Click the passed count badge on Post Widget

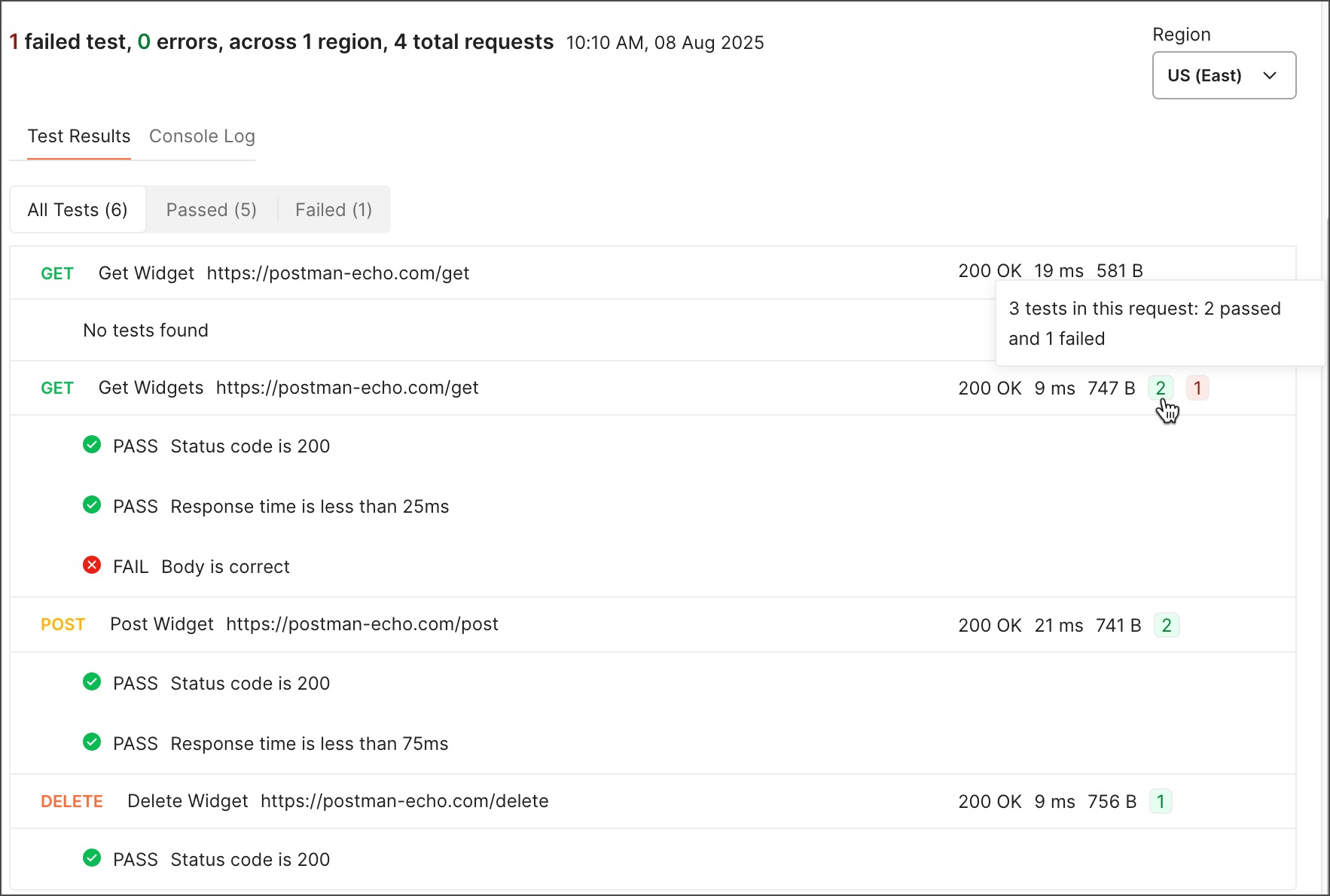(x=1167, y=625)
